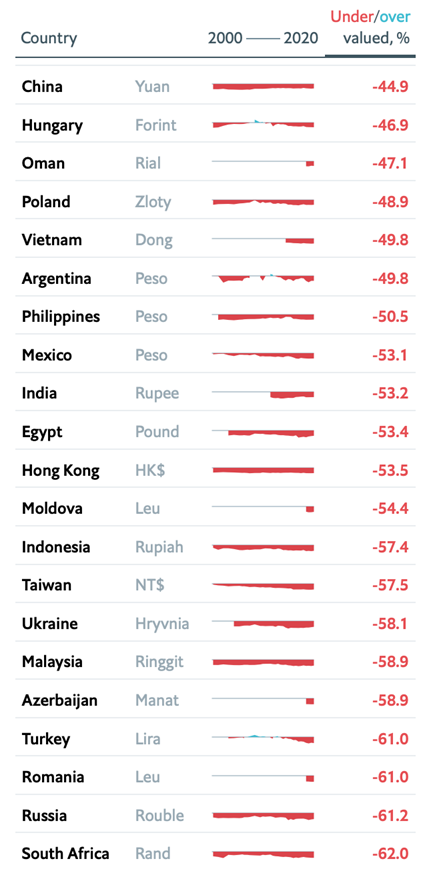Open Argentina's Peso sparkline

pyautogui.click(x=263, y=278)
